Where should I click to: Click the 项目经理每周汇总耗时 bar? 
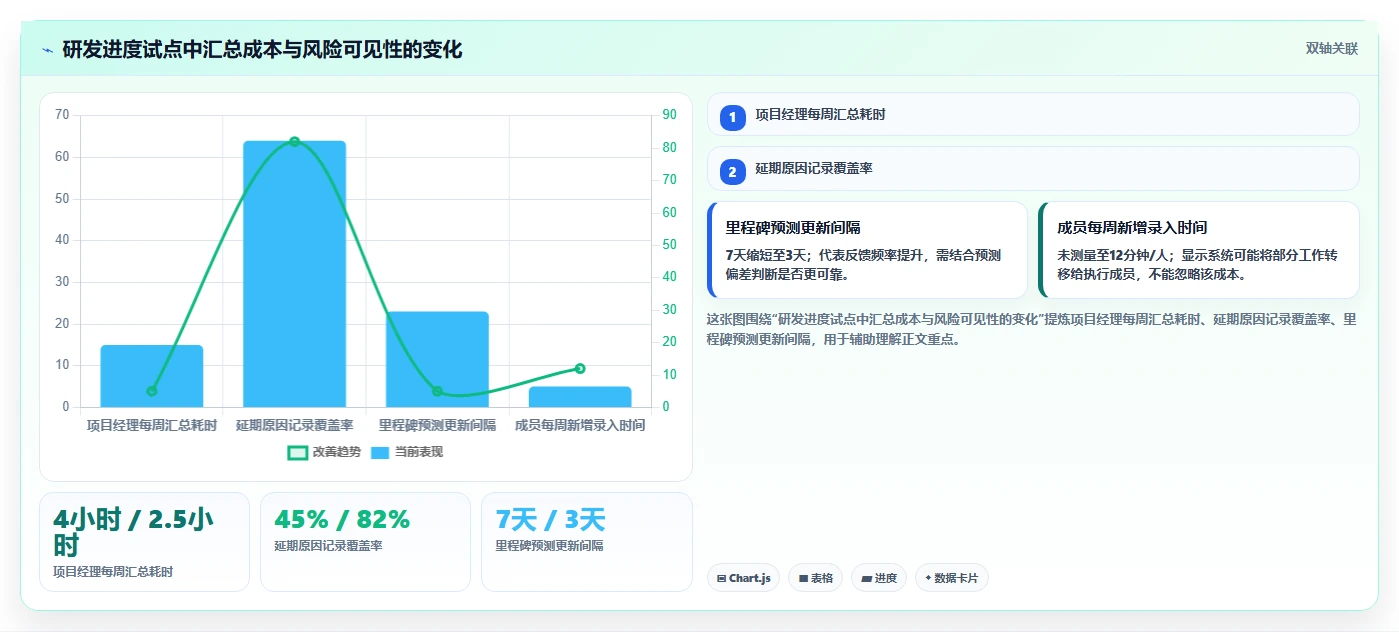point(152,376)
